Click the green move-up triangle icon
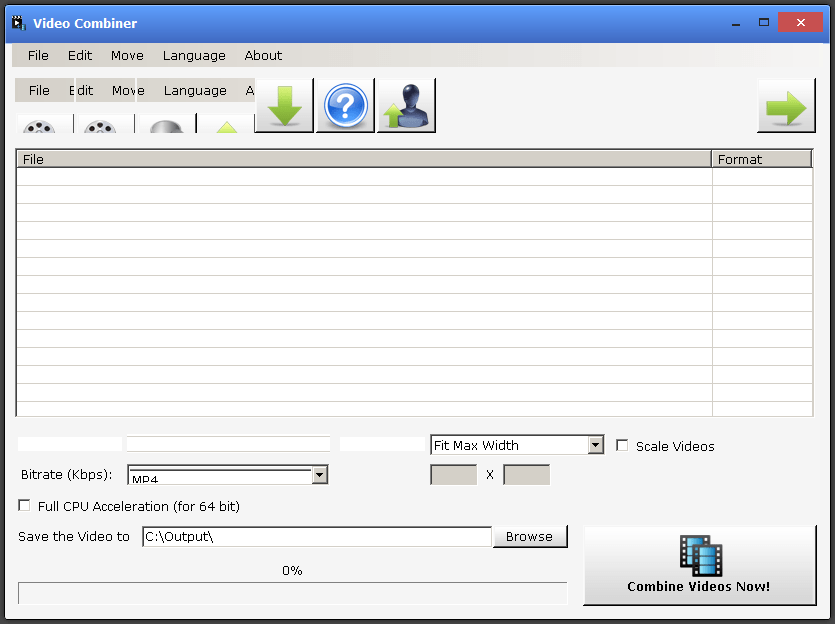 click(225, 127)
